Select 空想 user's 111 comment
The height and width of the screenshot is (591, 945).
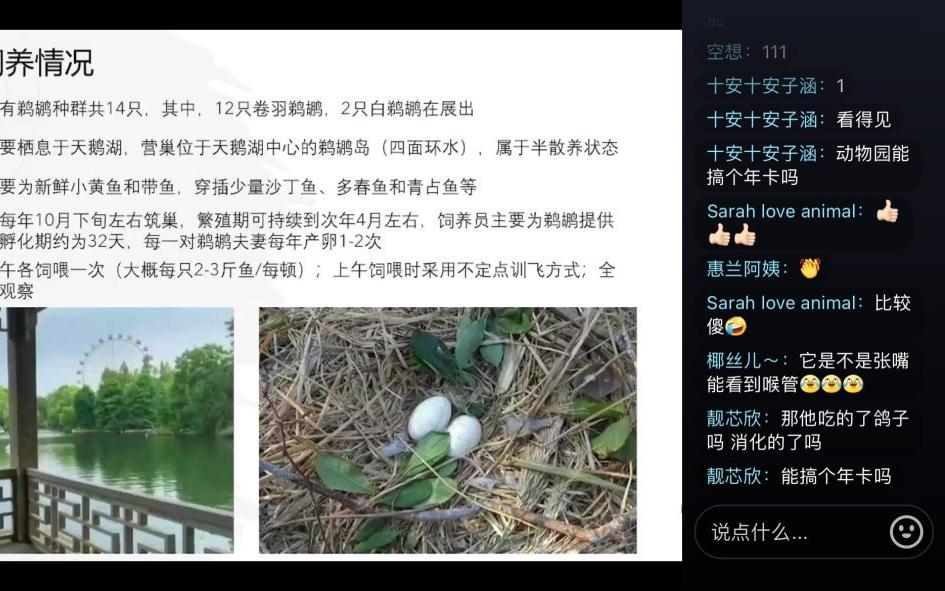click(x=746, y=52)
